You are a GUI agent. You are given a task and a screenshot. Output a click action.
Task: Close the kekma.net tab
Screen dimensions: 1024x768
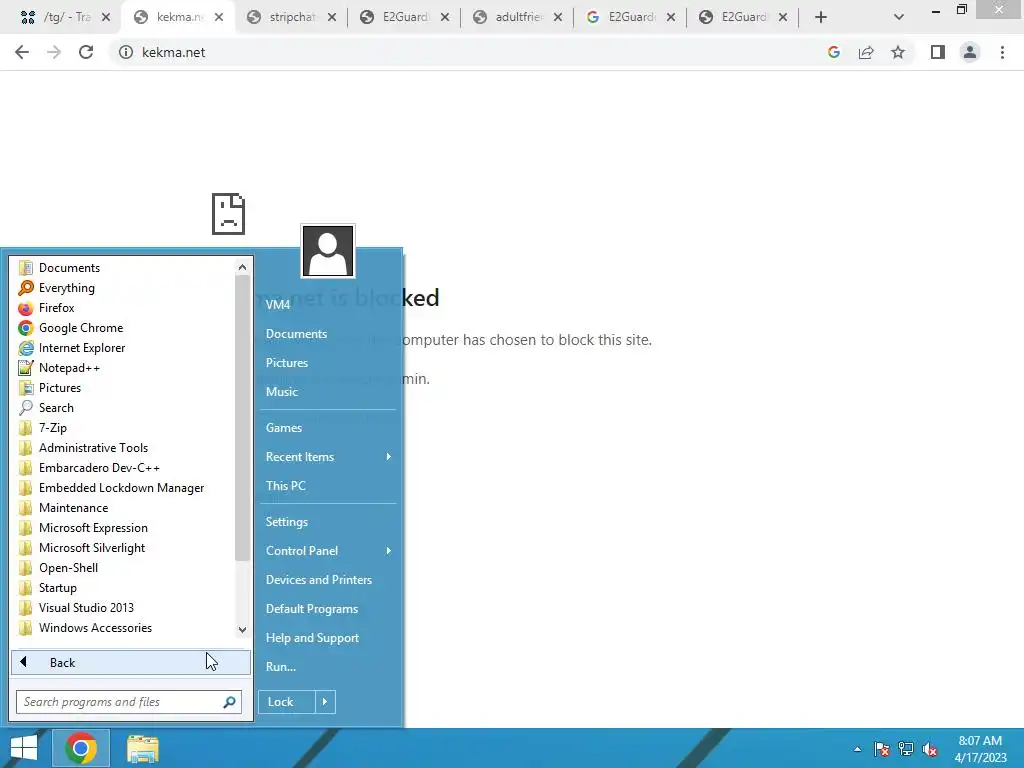(x=219, y=17)
